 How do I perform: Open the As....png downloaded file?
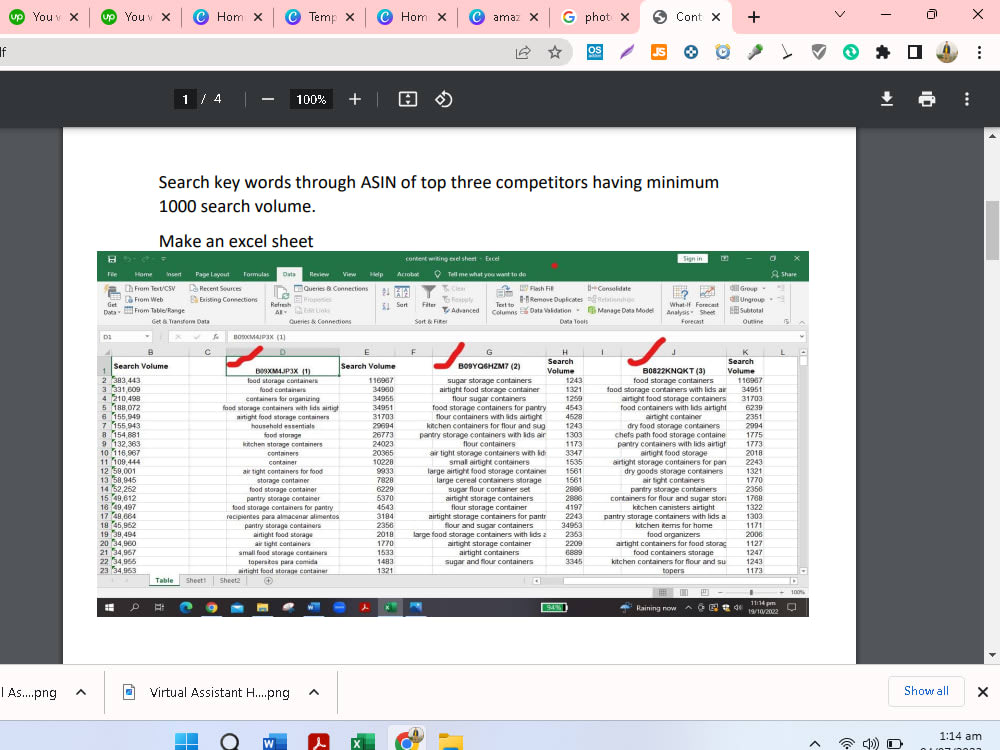[29, 692]
